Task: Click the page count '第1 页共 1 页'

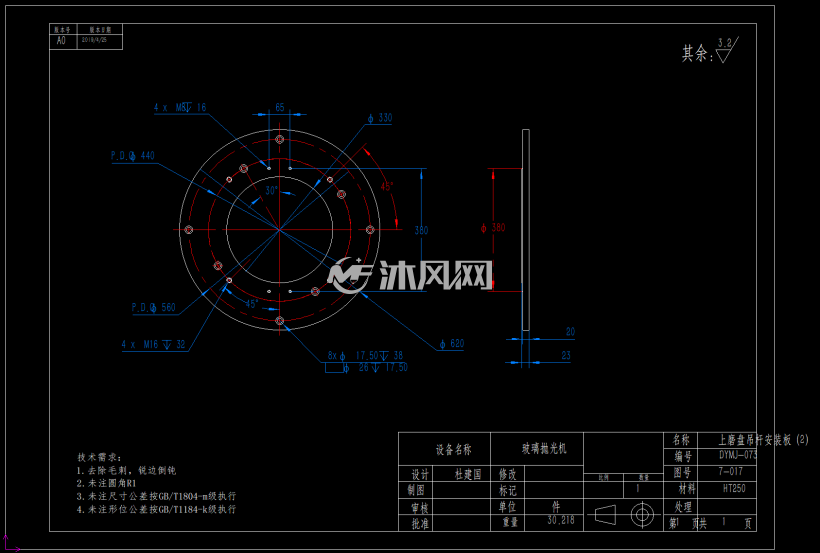Action: [711, 523]
